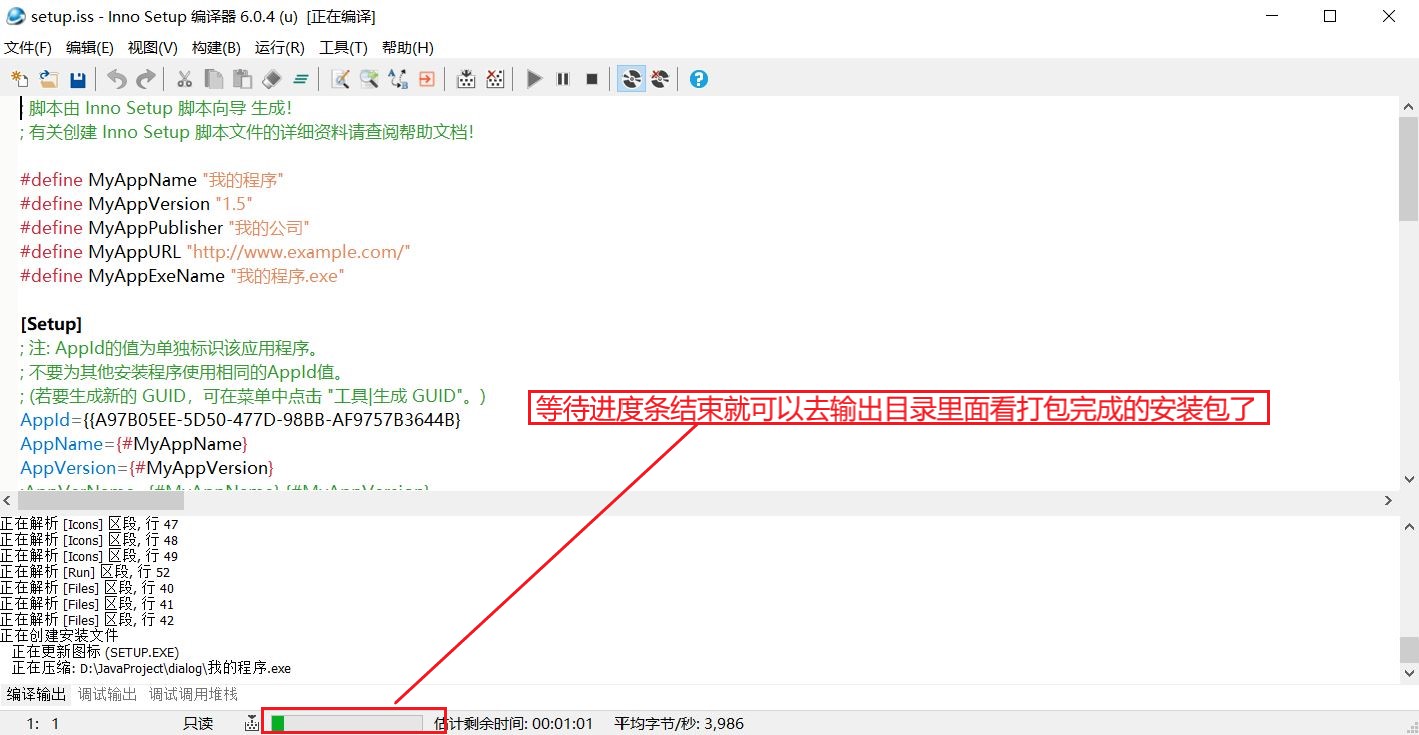The image size is (1419, 735).
Task: Switch to the 调试调用堆栈 tab
Action: pyautogui.click(x=193, y=694)
